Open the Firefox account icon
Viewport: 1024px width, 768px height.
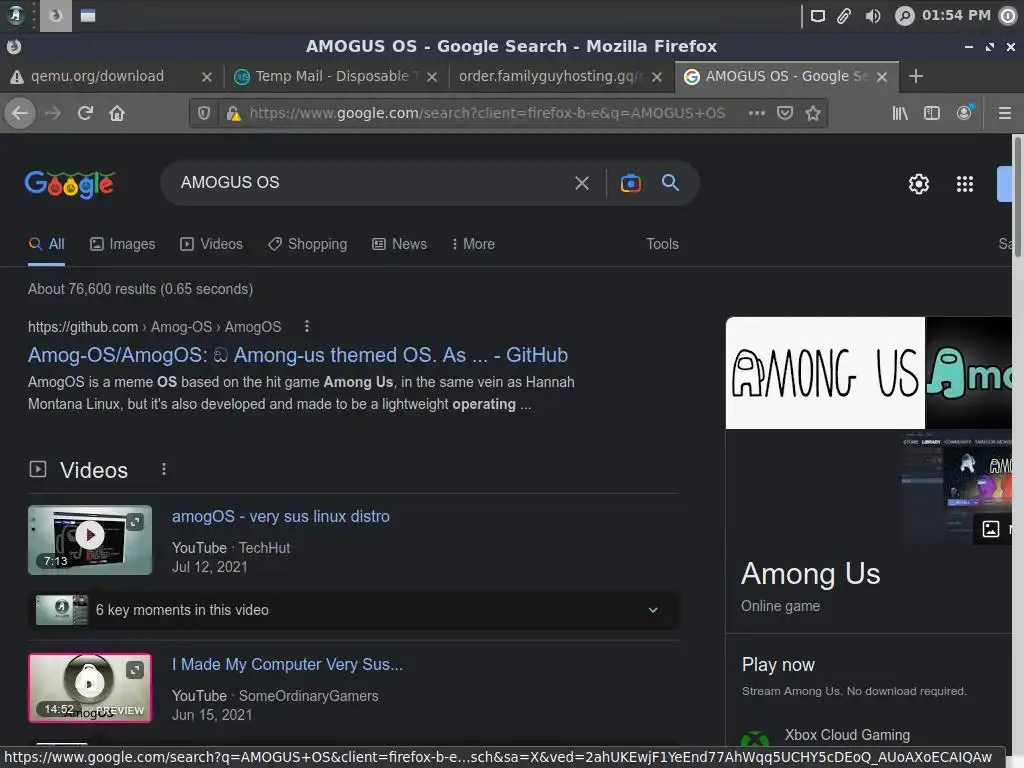pyautogui.click(x=965, y=113)
